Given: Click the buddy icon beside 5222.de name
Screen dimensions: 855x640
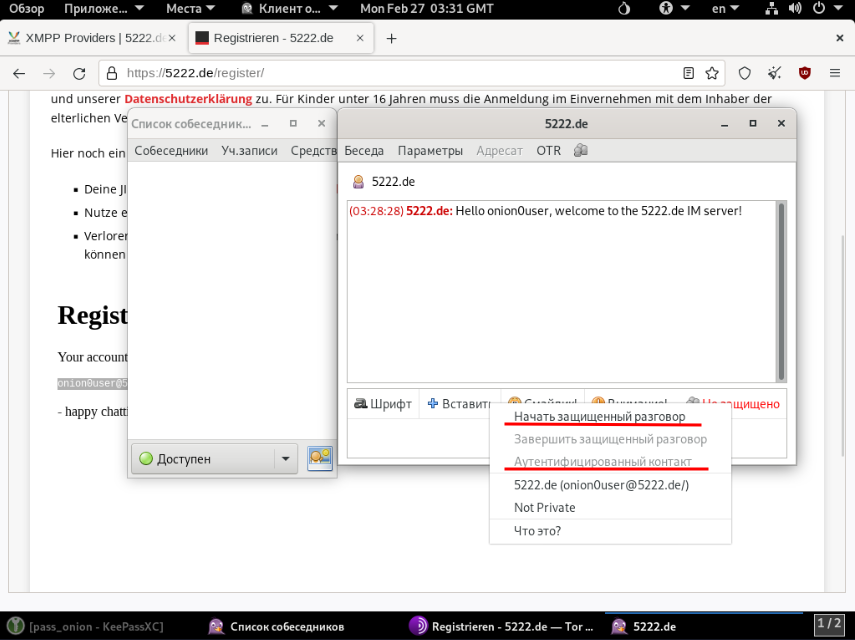Looking at the screenshot, I should point(358,182).
